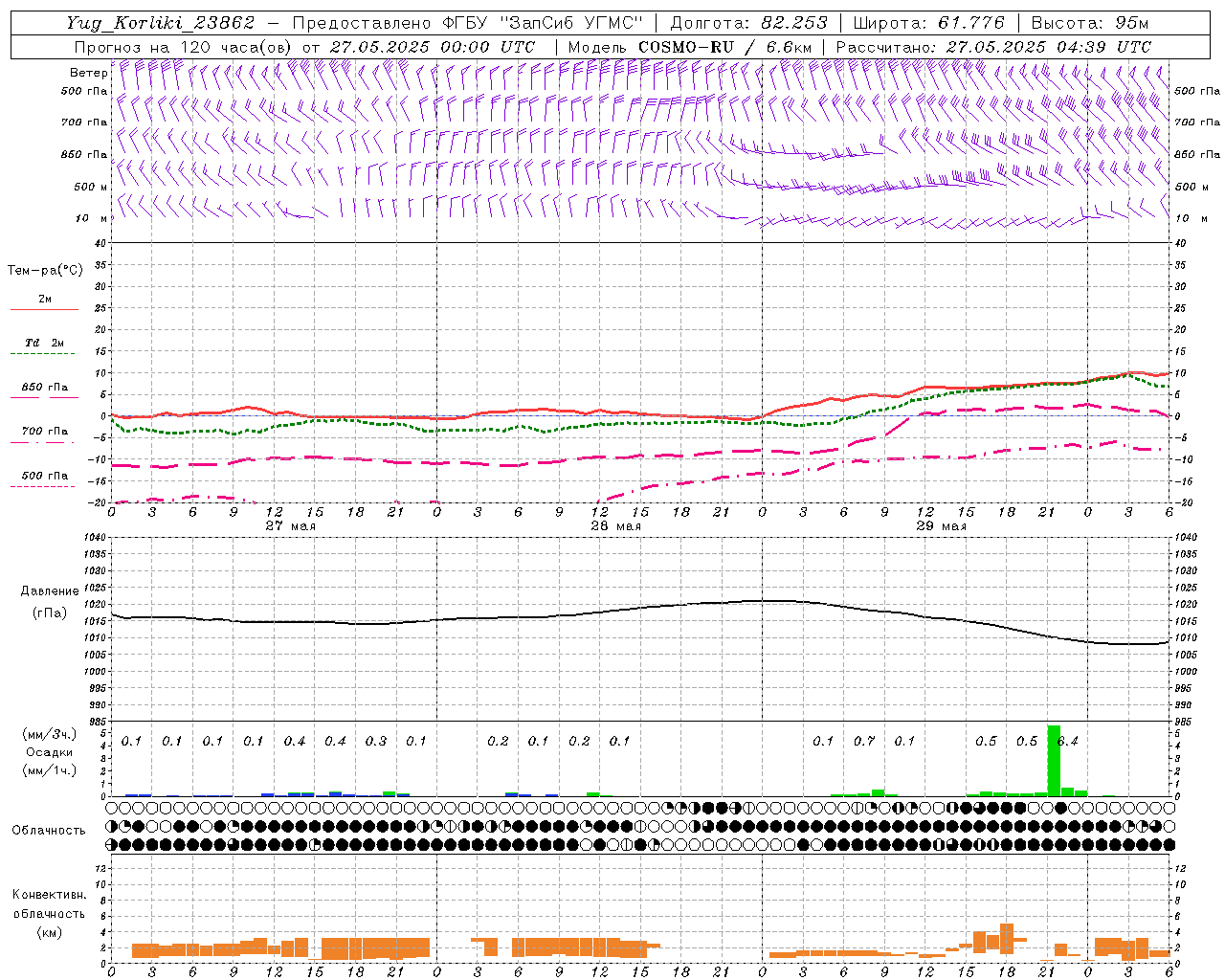Screen dimensions: 1225x980
Task: Click the "Давление" pressure panel label
Action: (x=50, y=591)
